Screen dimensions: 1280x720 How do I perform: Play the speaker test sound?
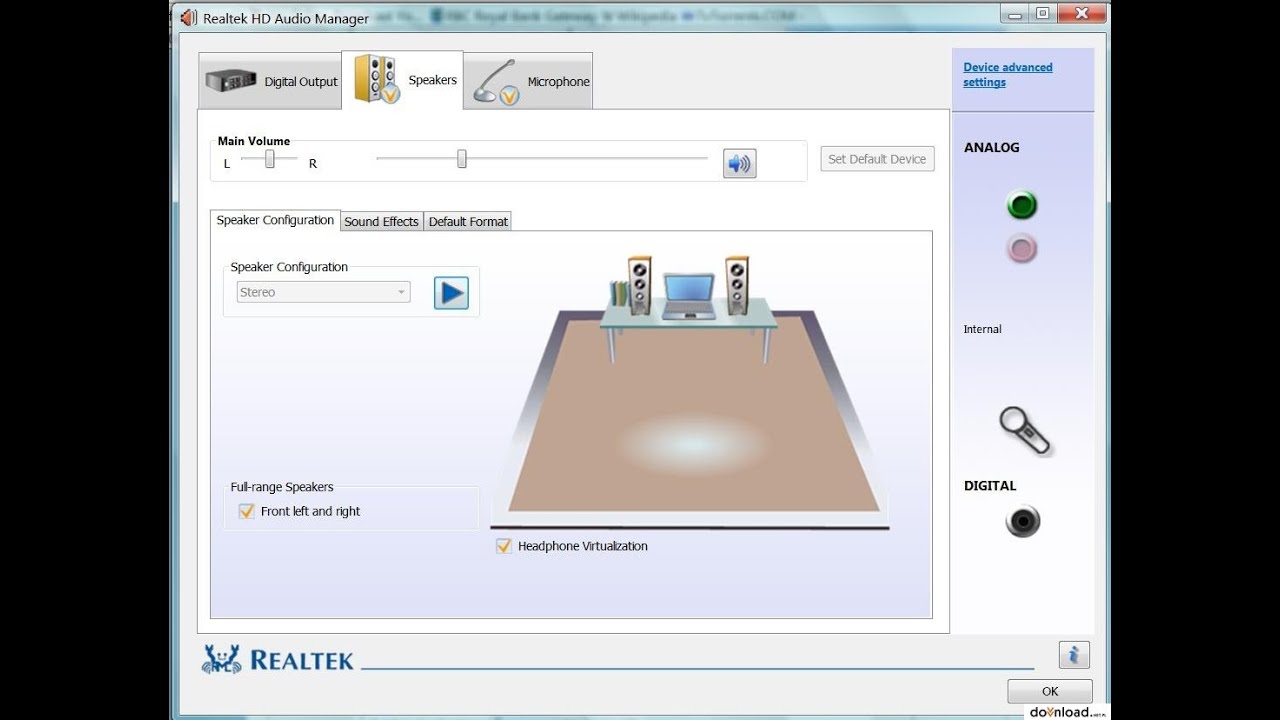click(451, 293)
